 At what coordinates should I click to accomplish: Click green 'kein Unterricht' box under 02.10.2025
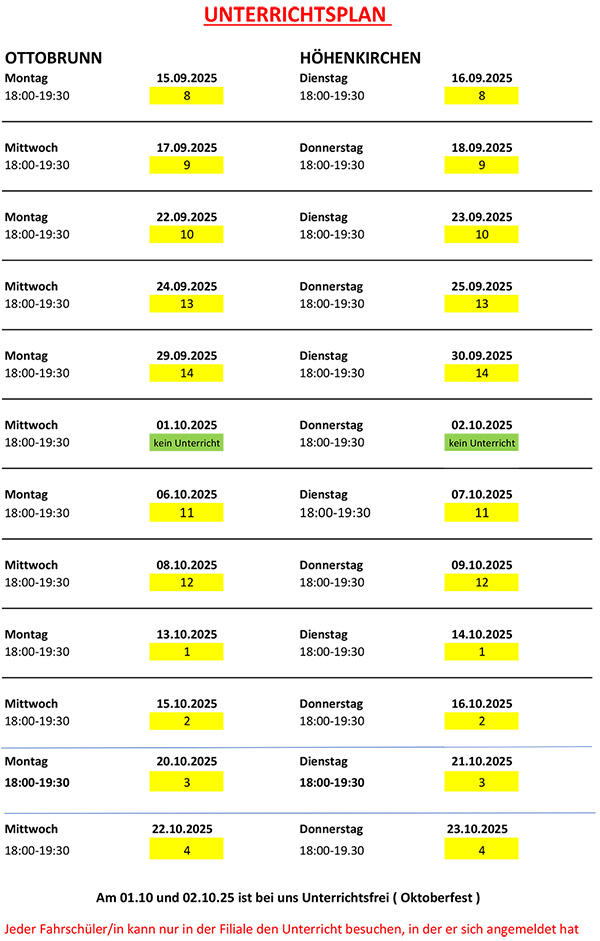point(481,442)
